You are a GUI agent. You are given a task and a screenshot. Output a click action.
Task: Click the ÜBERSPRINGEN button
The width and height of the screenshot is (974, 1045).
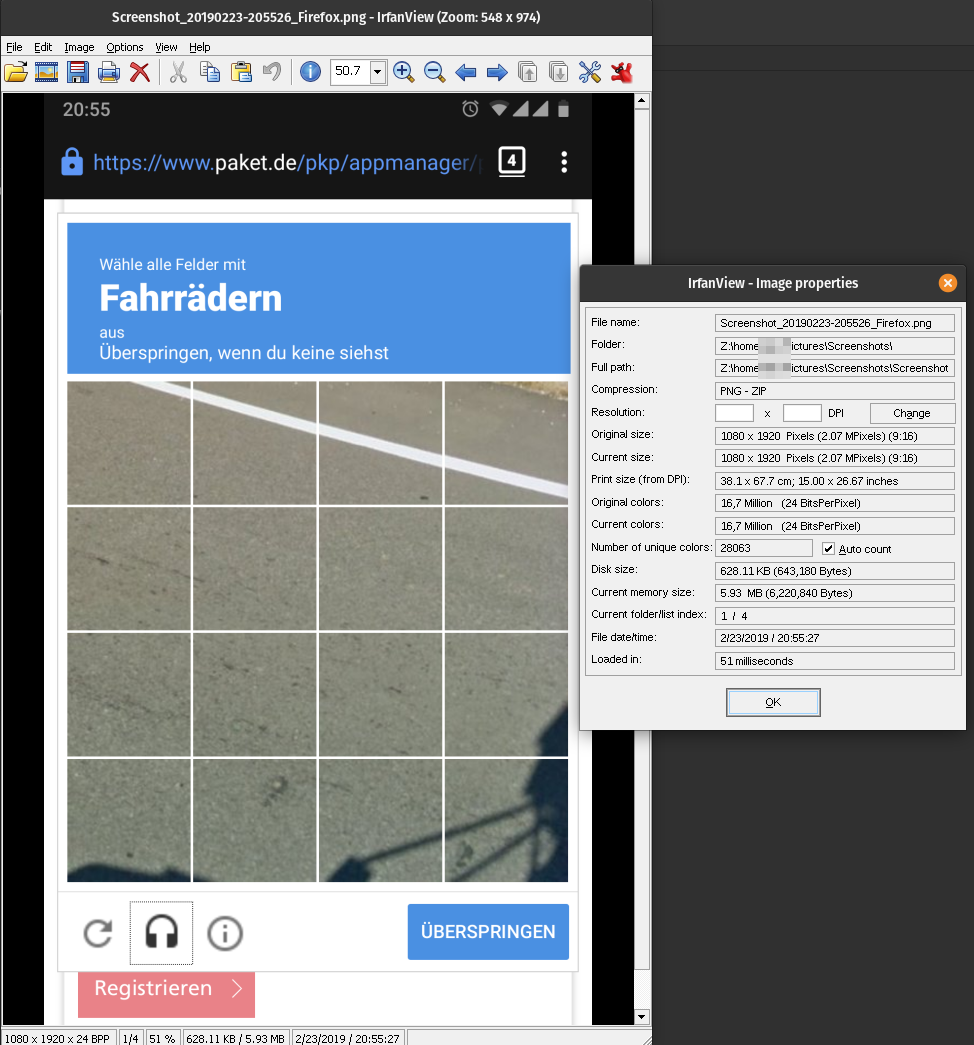pos(488,932)
